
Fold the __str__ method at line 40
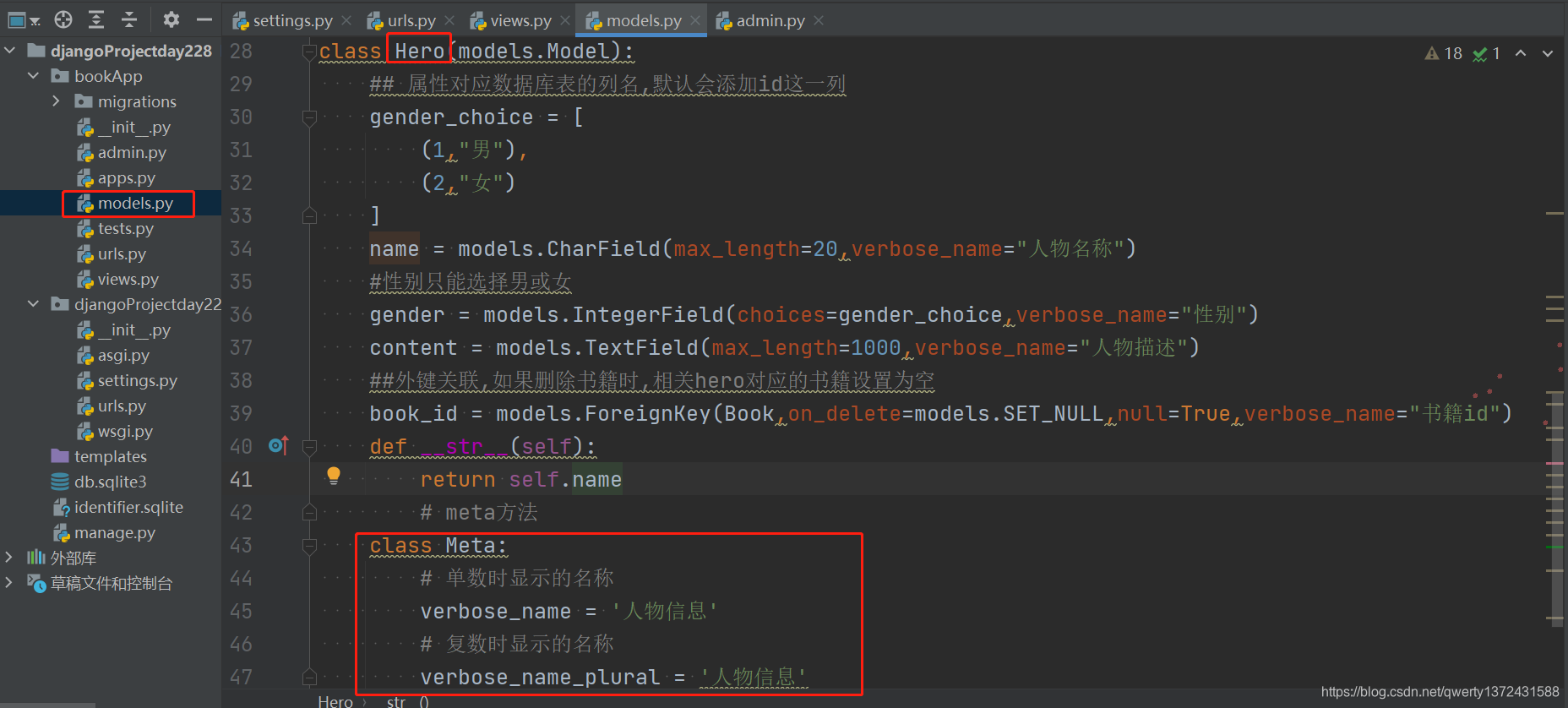(x=309, y=446)
